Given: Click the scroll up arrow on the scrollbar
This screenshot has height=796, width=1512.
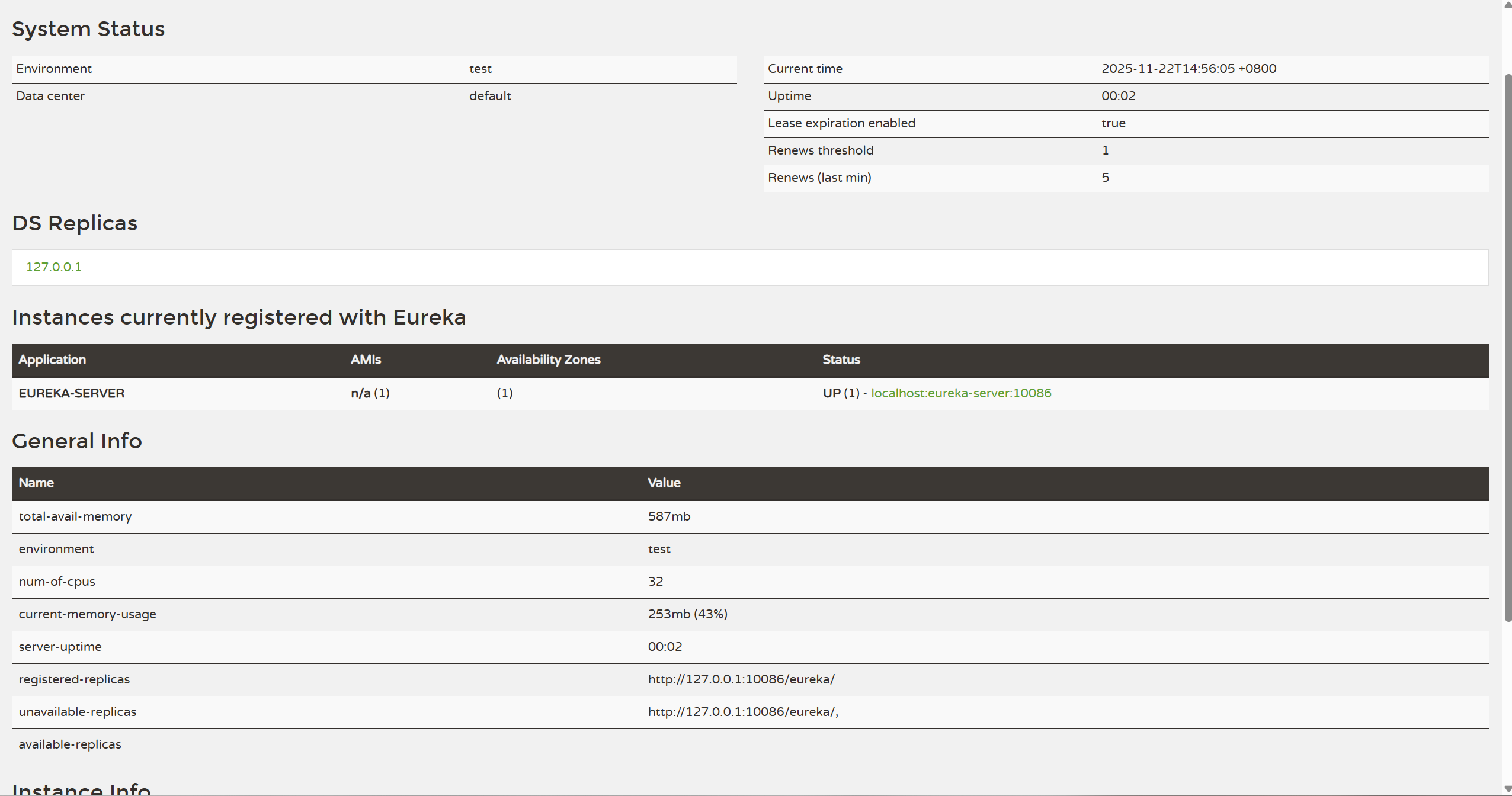Looking at the screenshot, I should (1507, 5).
